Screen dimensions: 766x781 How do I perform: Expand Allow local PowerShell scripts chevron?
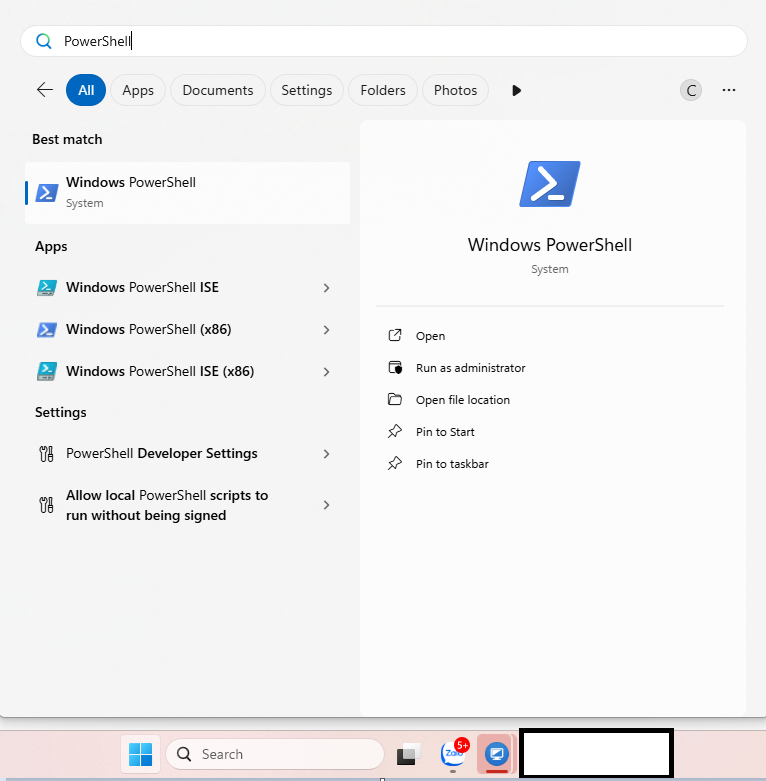point(326,505)
